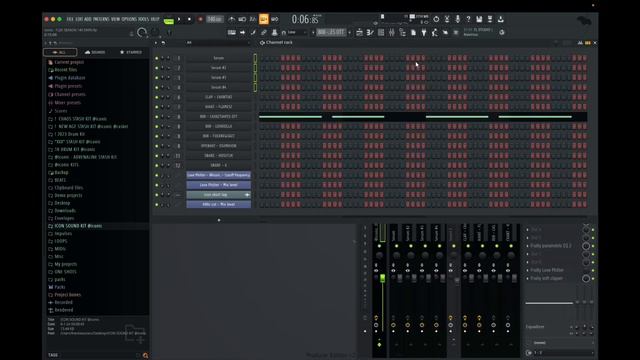The width and height of the screenshot is (640, 360).
Task: Click the link chain icon in toolbar
Action: (x=264, y=32)
